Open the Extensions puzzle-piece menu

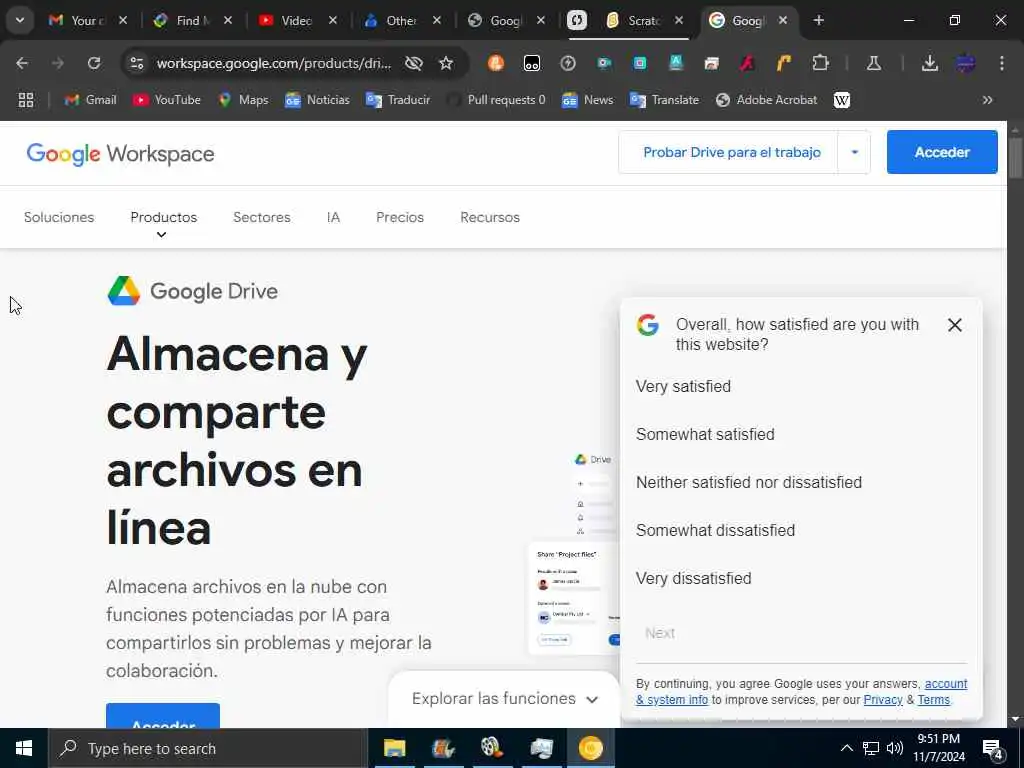[x=820, y=63]
